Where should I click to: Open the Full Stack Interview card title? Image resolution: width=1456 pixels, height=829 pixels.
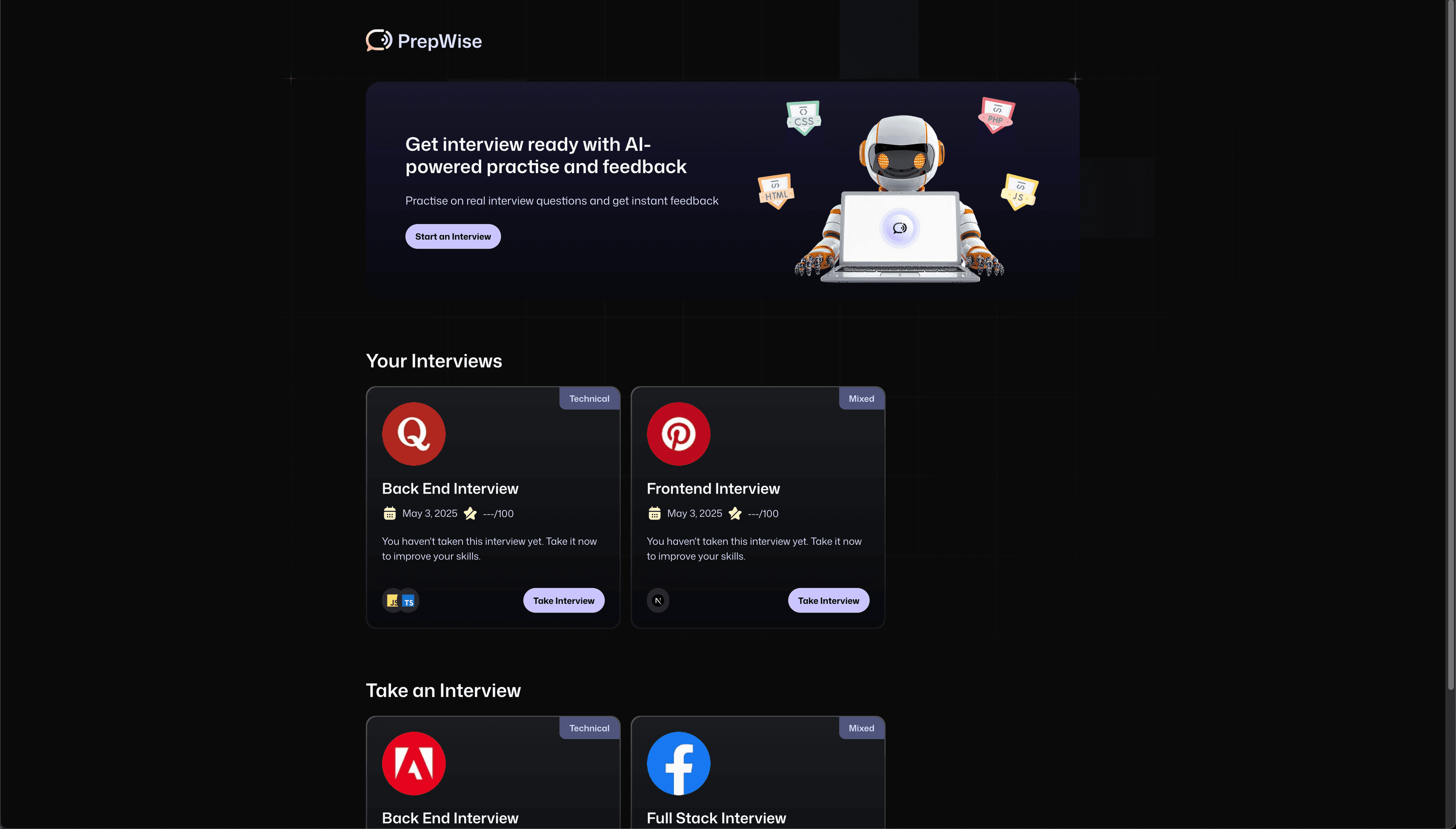(x=716, y=818)
